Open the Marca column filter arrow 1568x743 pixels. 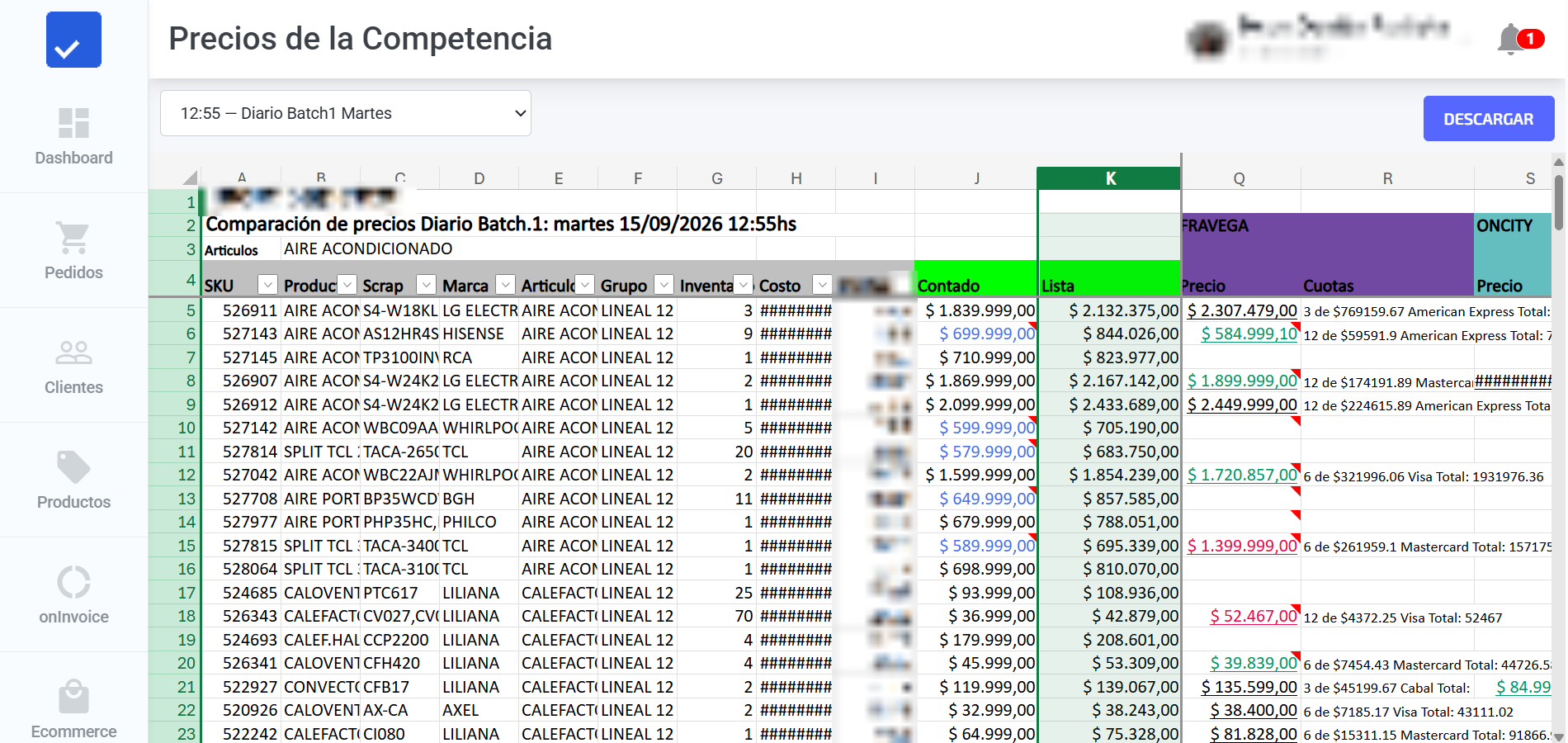click(505, 285)
